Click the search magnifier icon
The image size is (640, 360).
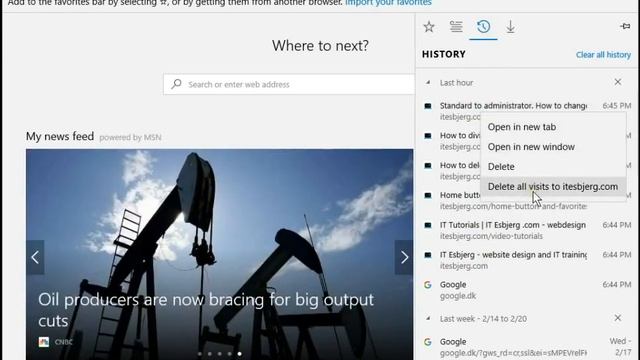click(176, 84)
